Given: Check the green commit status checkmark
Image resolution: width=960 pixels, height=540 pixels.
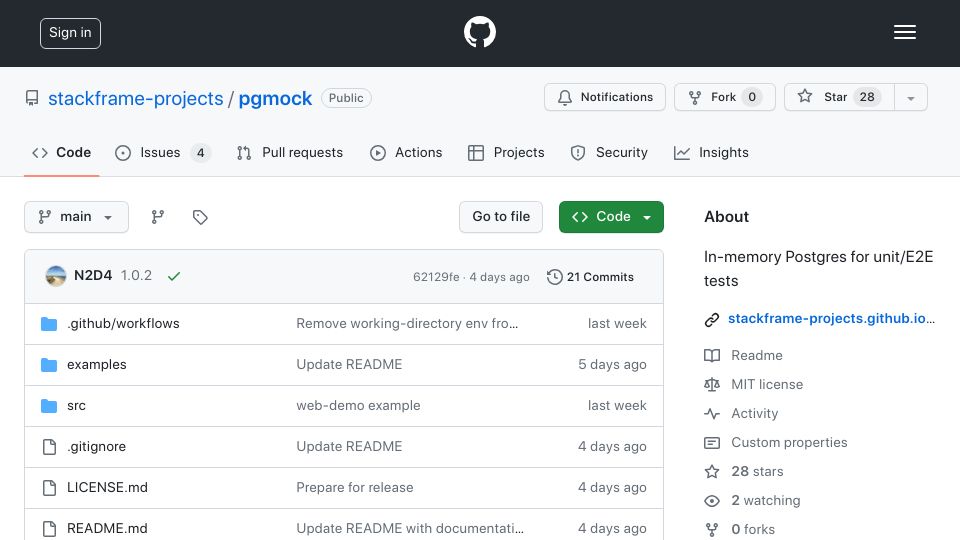Looking at the screenshot, I should coord(174,276).
